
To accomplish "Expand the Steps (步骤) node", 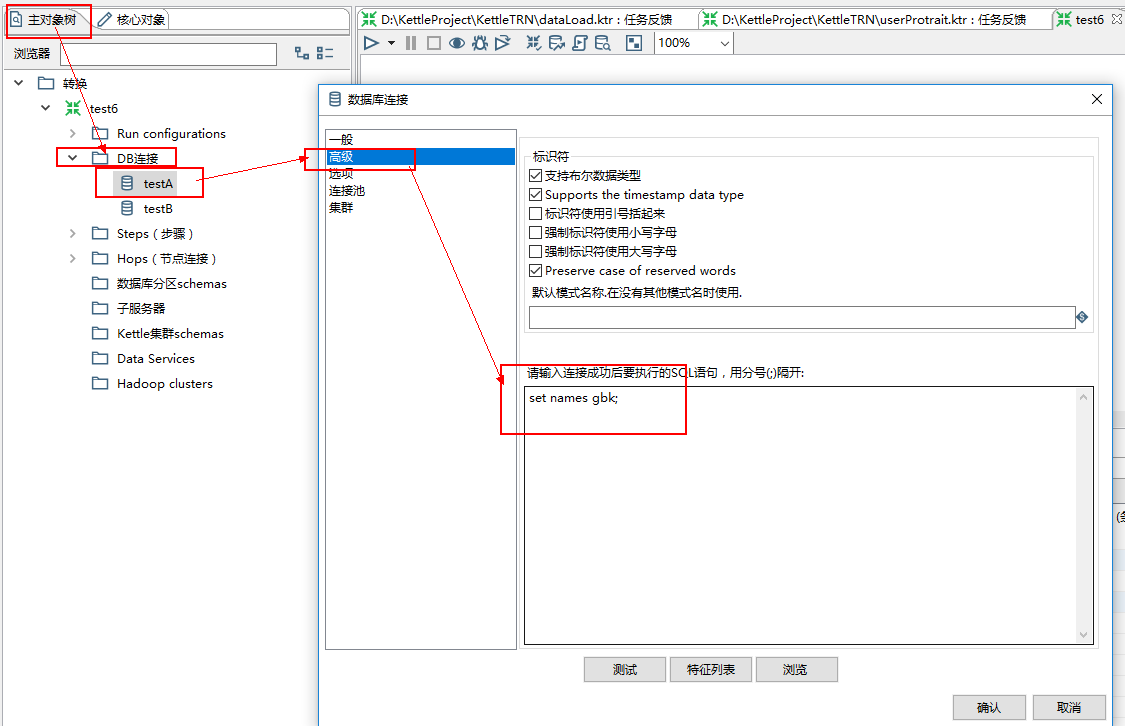I will click(72, 233).
